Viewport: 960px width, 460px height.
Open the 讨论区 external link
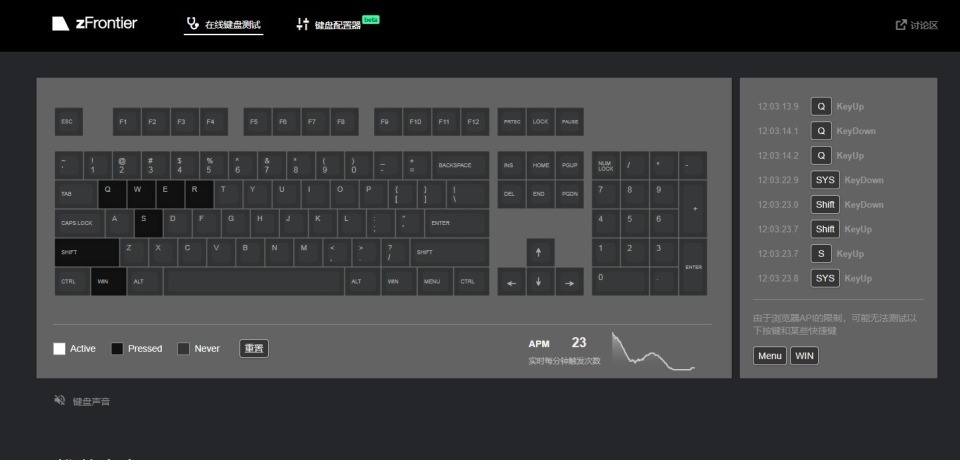point(917,25)
